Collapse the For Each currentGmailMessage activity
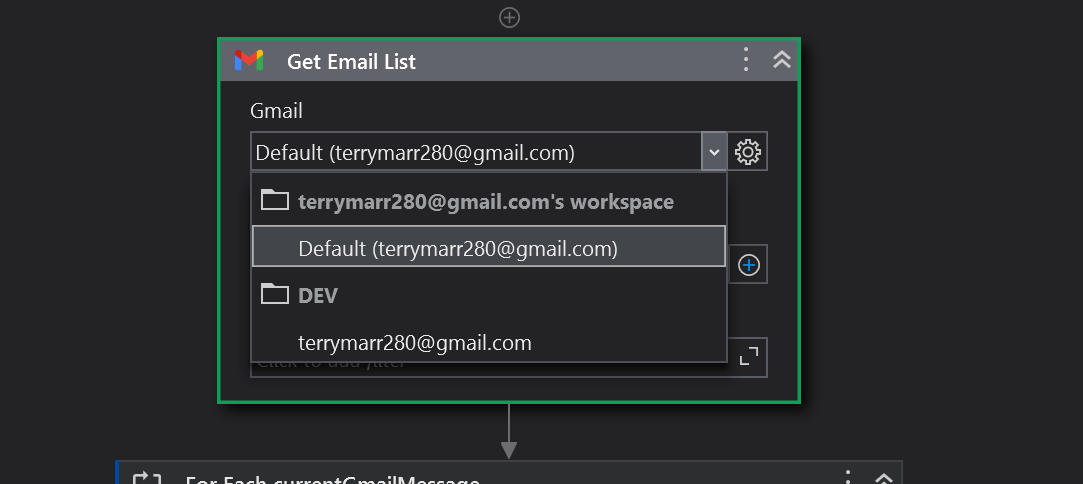The height and width of the screenshot is (484, 1083). click(x=883, y=478)
